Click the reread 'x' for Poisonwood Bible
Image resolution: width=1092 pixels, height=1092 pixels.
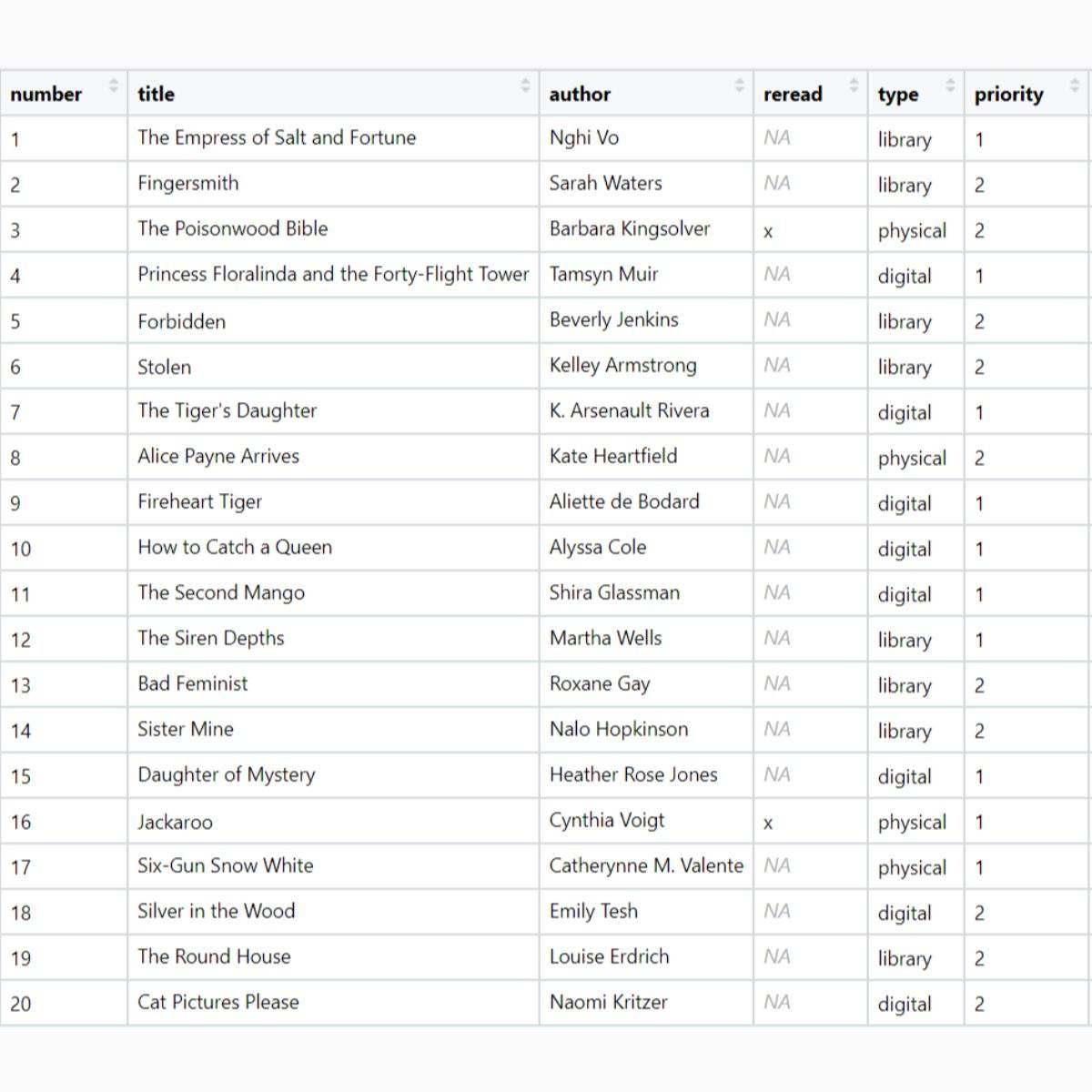tap(768, 232)
